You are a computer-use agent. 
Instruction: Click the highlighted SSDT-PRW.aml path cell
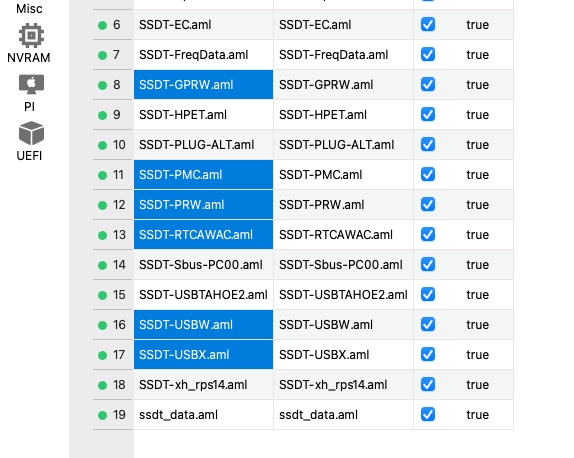pyautogui.click(x=203, y=205)
